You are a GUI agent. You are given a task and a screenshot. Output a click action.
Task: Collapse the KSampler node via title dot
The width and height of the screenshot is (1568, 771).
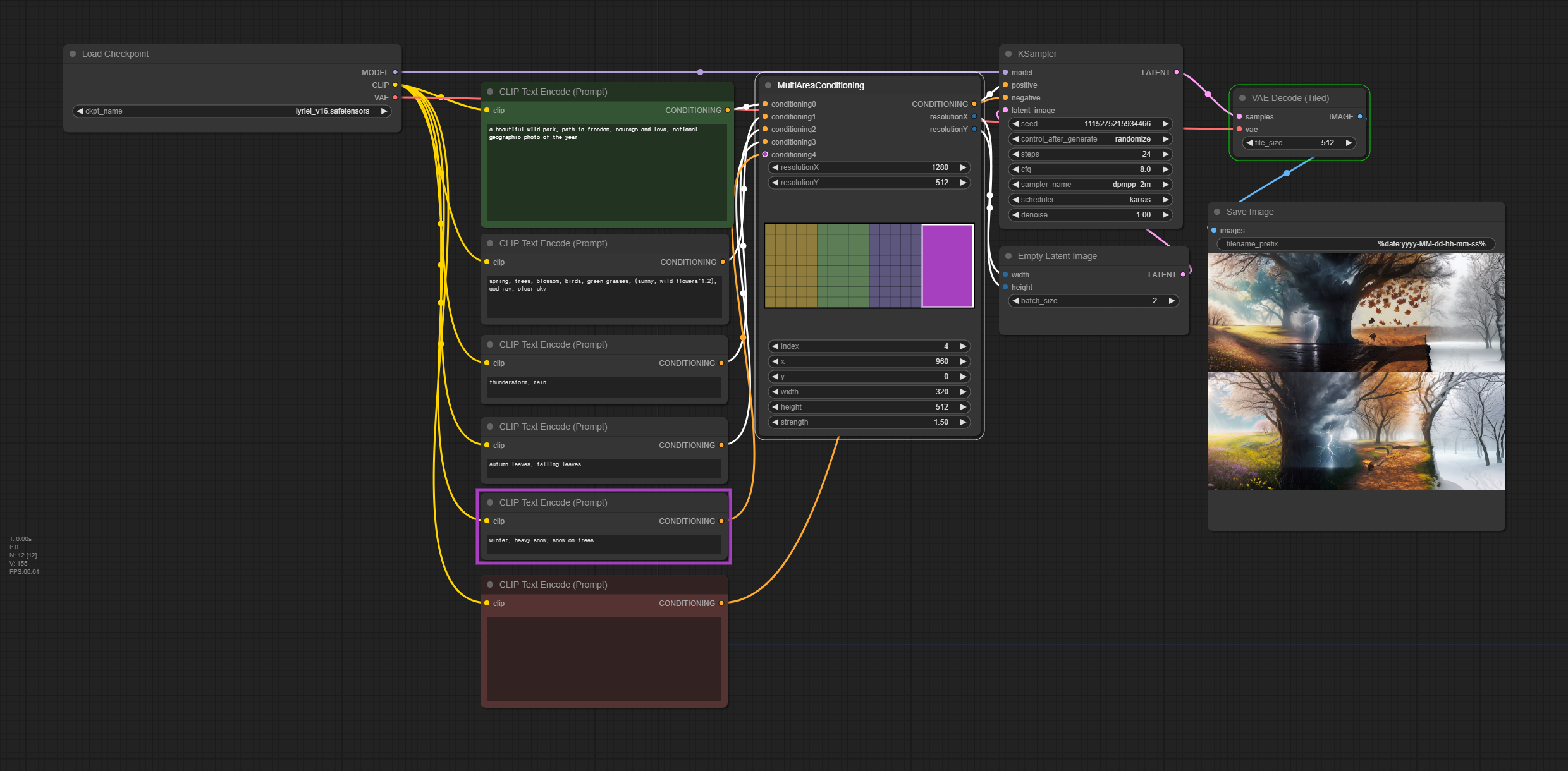[x=1008, y=54]
